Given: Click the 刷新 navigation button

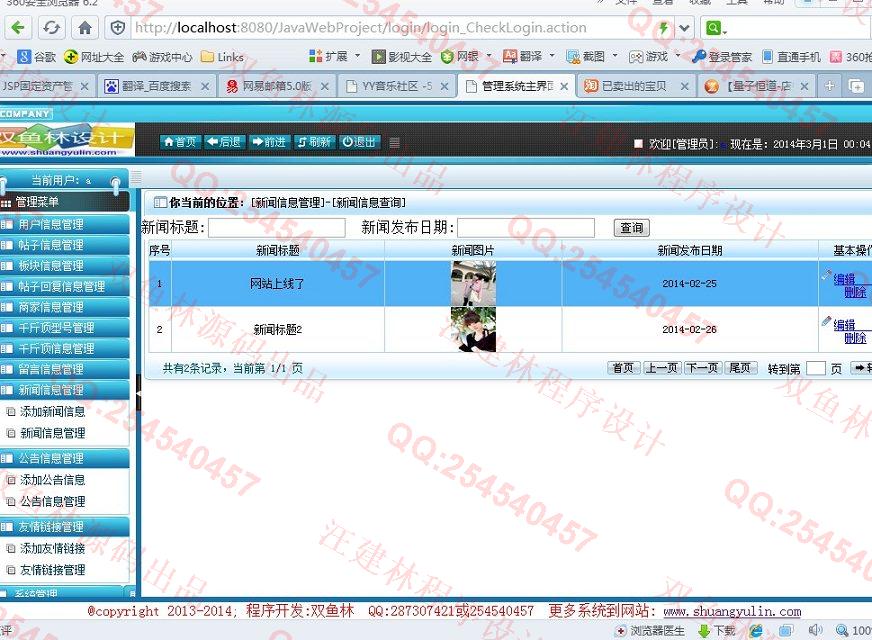Looking at the screenshot, I should tap(314, 142).
